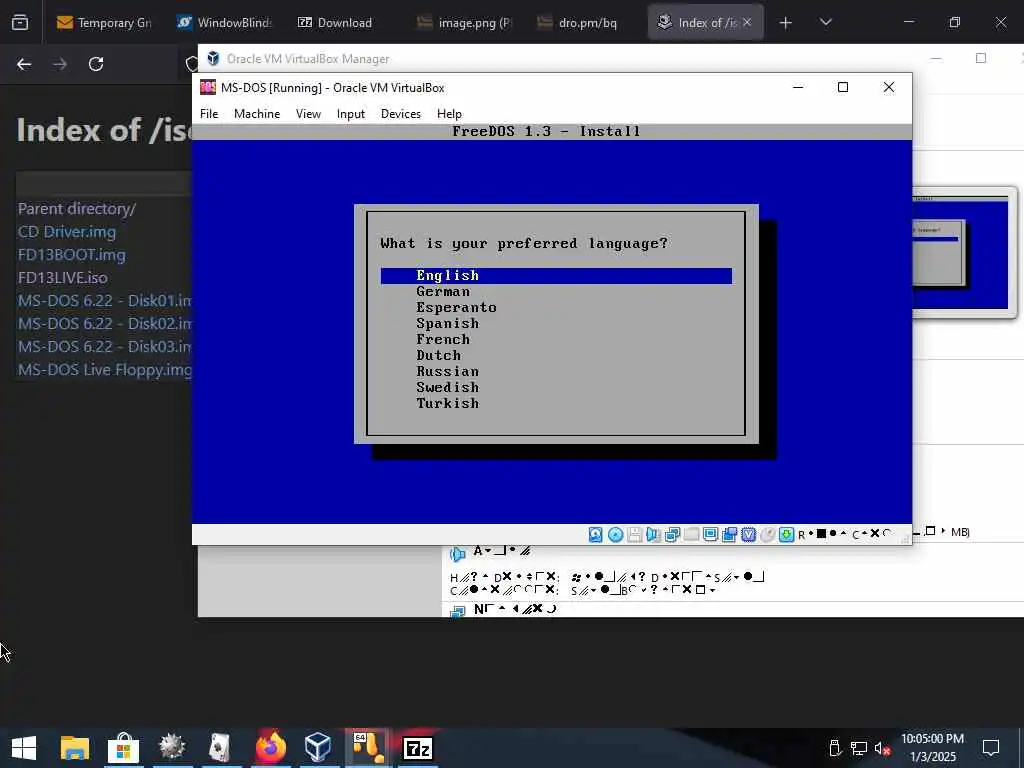Switch to the Download tab

pos(345,23)
